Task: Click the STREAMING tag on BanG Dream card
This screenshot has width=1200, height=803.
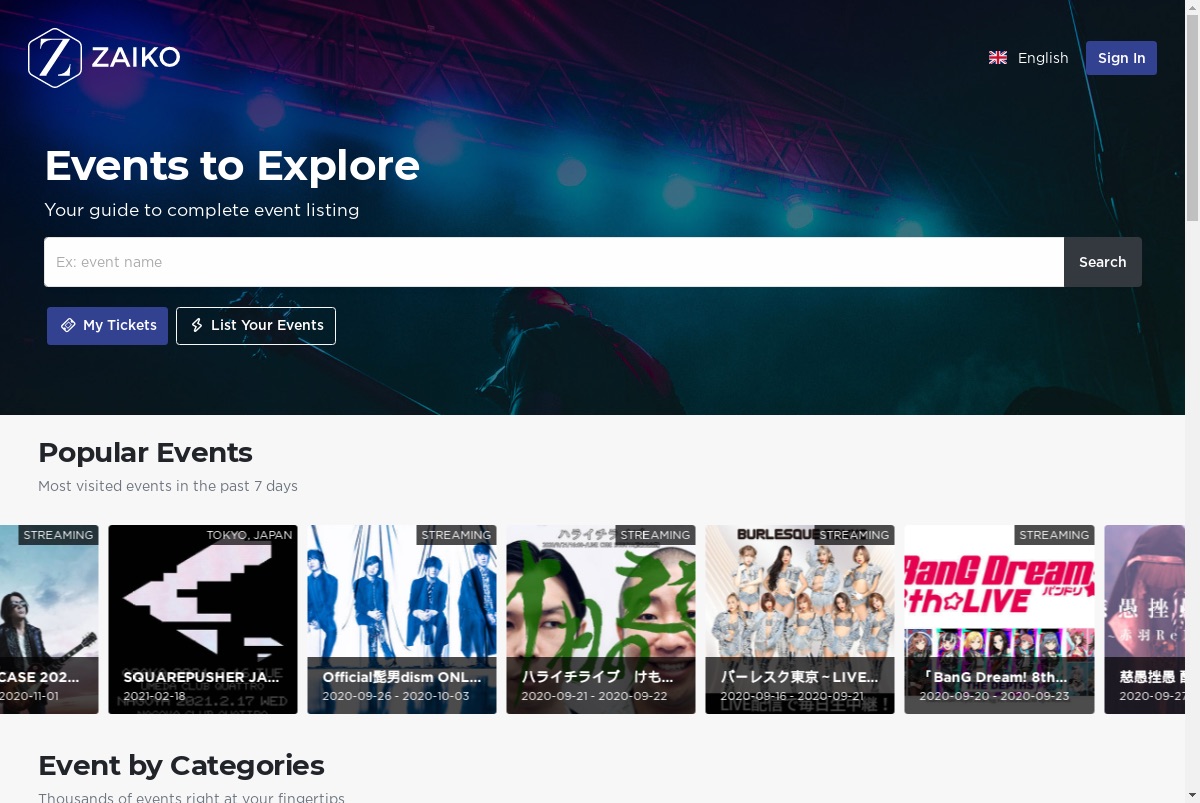Action: [1054, 535]
